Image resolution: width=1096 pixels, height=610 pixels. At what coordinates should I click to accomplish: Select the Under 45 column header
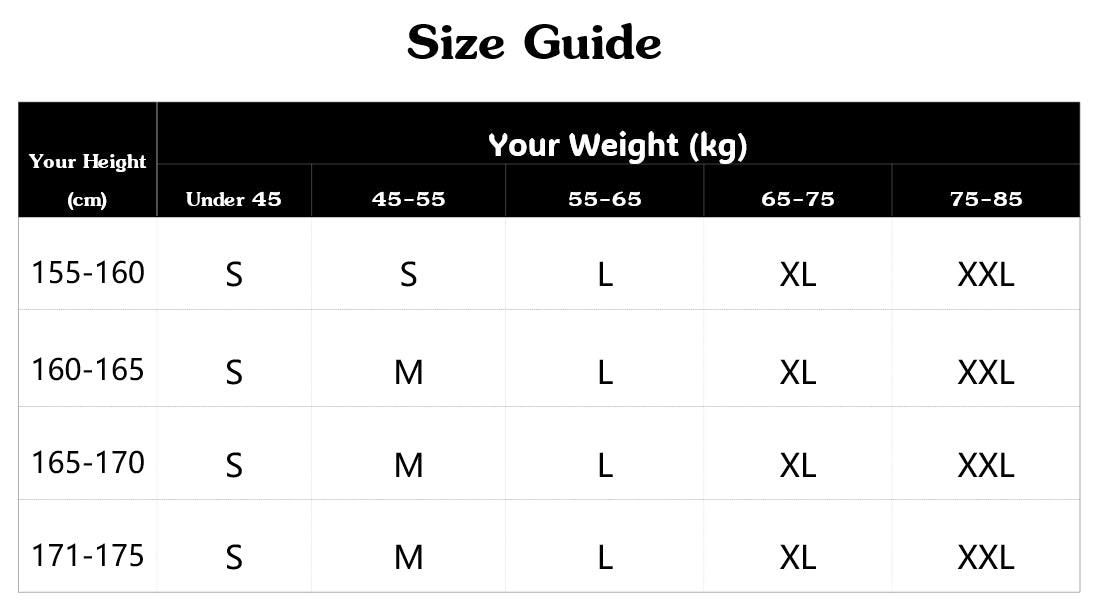coord(234,199)
